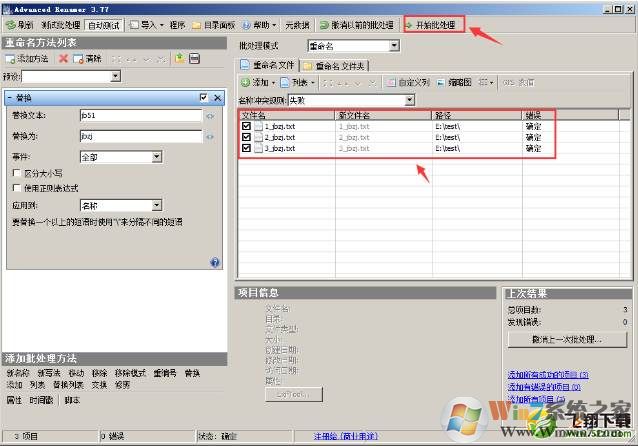
Task: Uncheck the 3_jbzj.txt file checkbox
Action: click(x=246, y=148)
